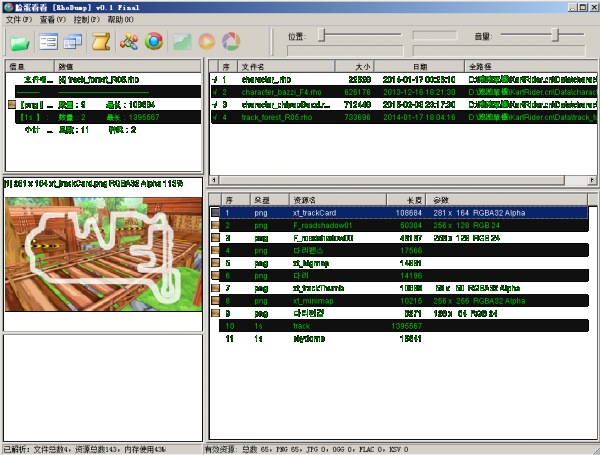Sort the file list by 日期 column
The image size is (600, 455).
[419, 67]
